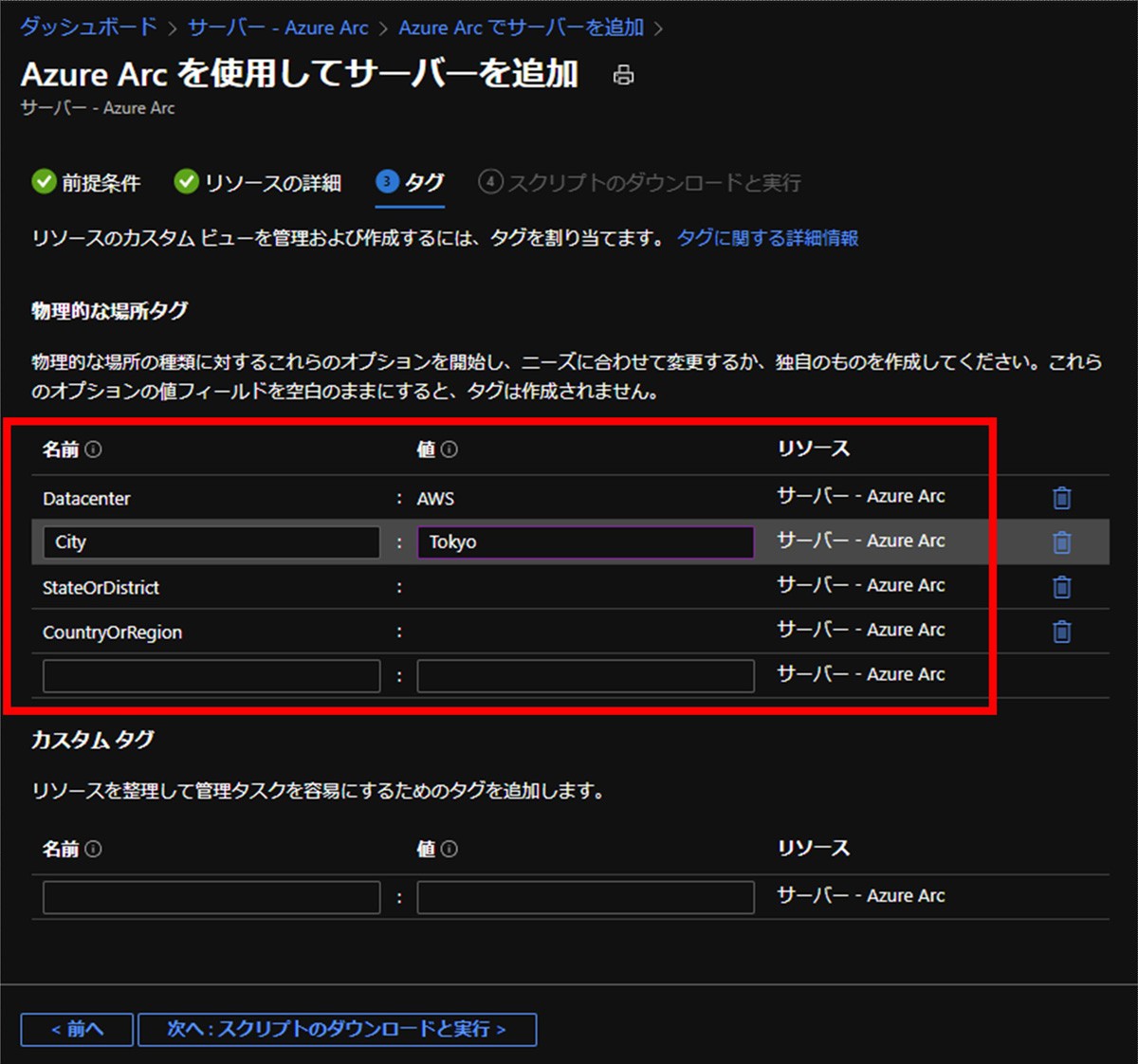
Task: Show info for custom tag 名前 column
Action: 93,849
